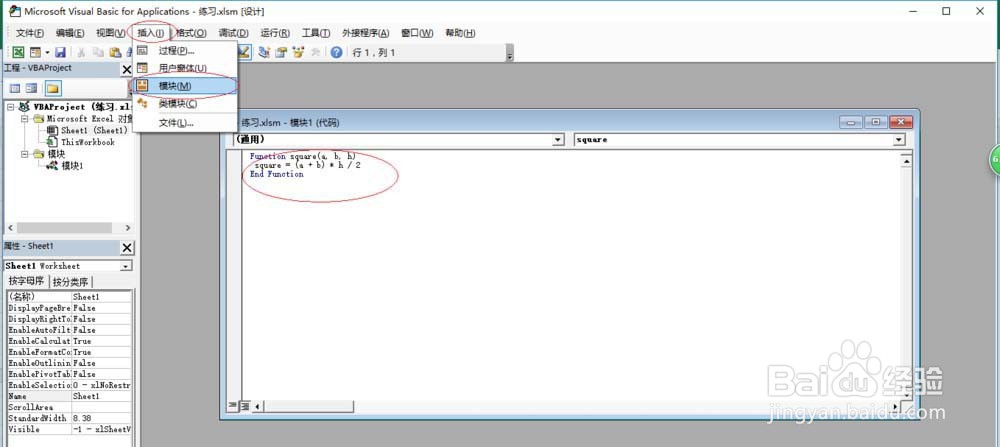
Task: Click the Copy toolbar icon
Action: pyautogui.click(x=98, y=53)
